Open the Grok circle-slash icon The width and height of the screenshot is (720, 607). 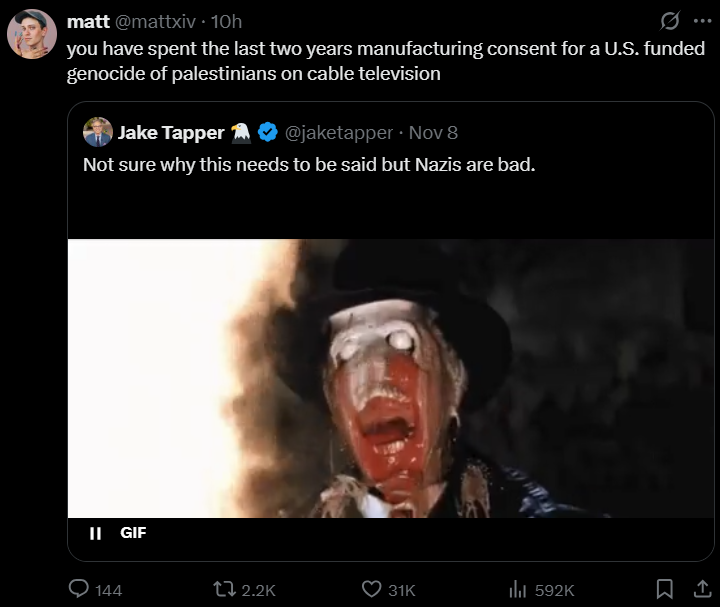point(670,21)
